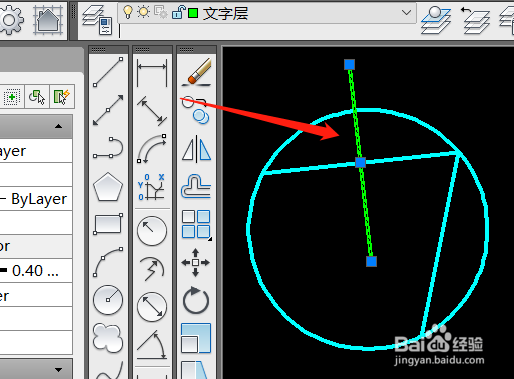
Task: Toggle viewport freeze for 文字层 layer
Action: pyautogui.click(x=161, y=13)
